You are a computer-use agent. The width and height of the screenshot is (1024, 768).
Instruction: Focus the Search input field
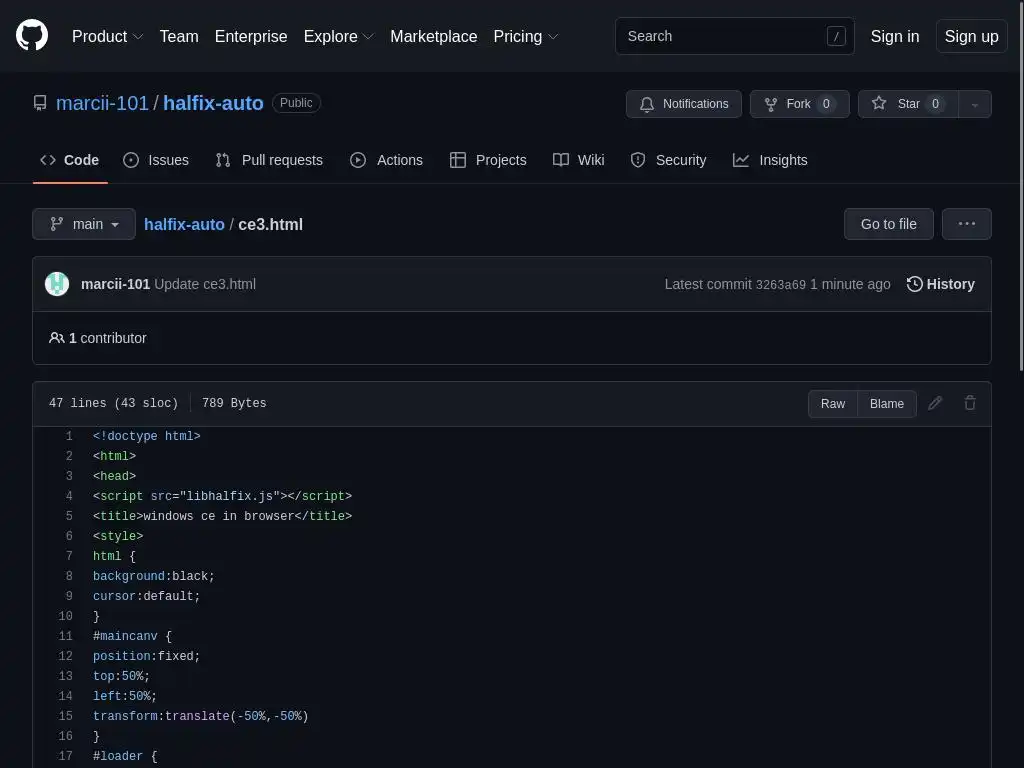coord(735,36)
